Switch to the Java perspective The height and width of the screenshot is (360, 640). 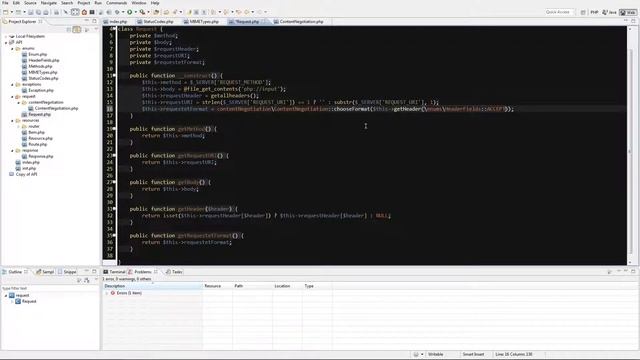click(609, 12)
